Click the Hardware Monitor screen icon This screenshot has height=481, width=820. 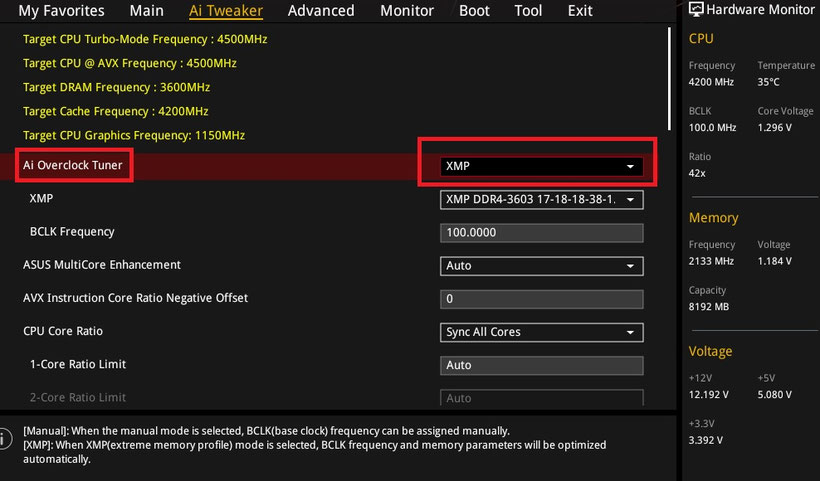click(x=696, y=9)
